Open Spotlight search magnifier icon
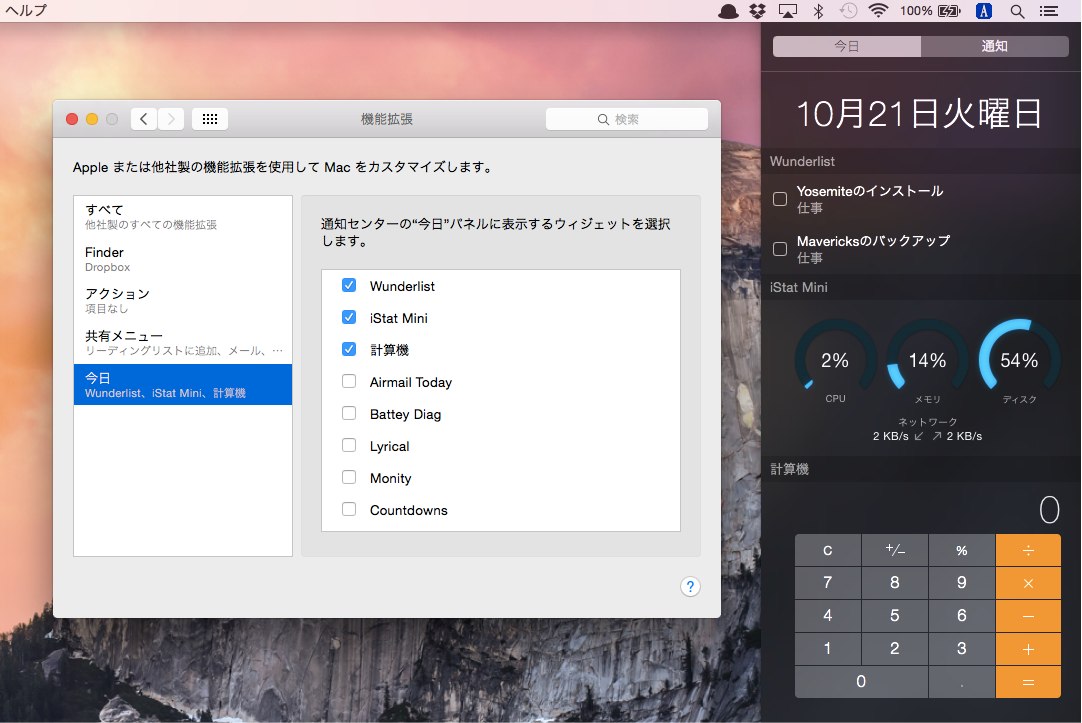This screenshot has height=723, width=1082. [x=1017, y=11]
